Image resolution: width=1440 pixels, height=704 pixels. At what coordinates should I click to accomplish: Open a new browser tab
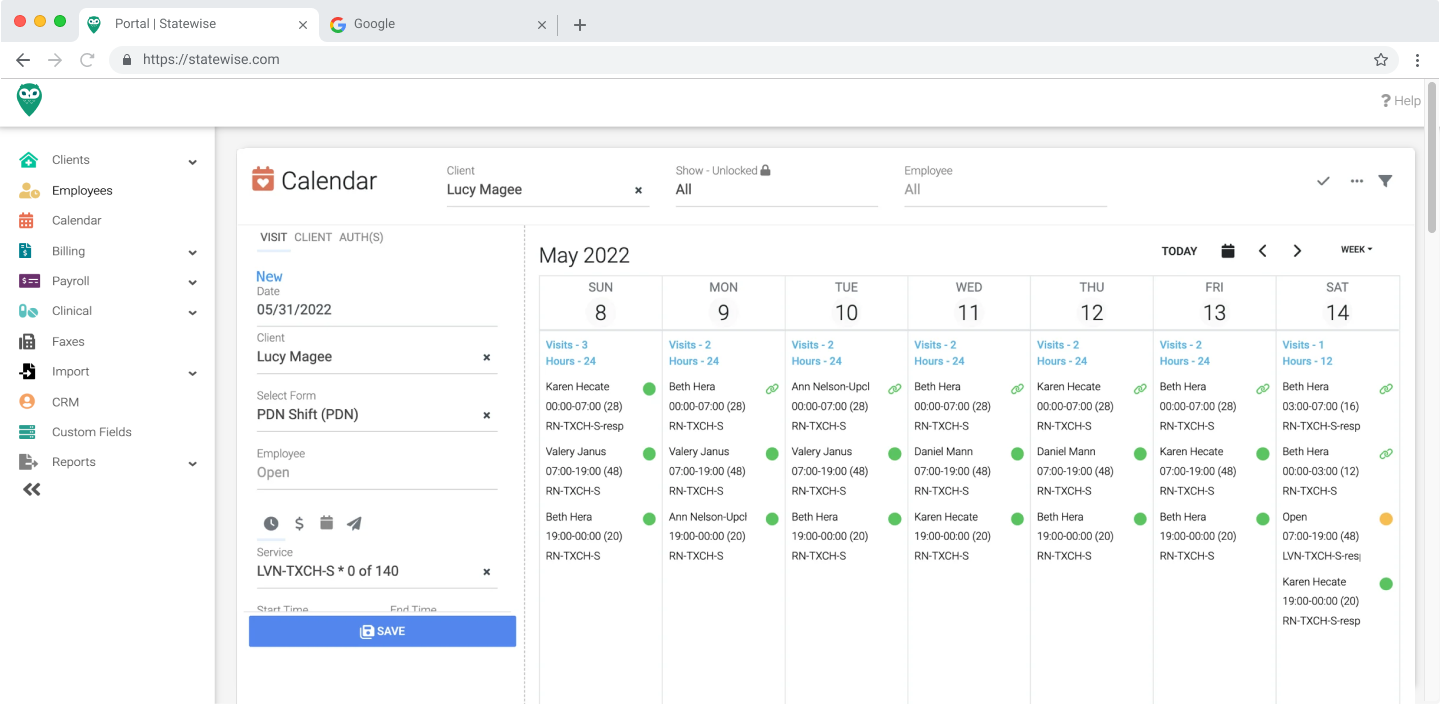click(580, 25)
